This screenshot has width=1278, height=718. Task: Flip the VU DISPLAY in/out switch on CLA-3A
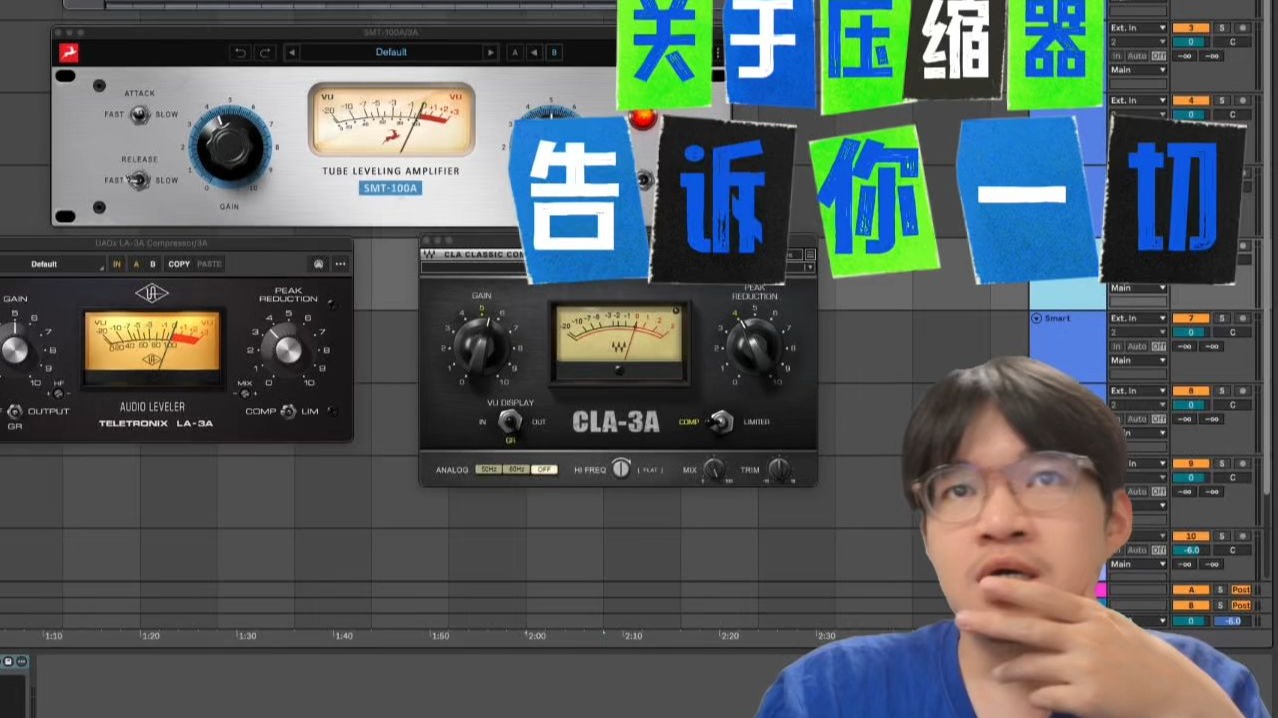tap(510, 421)
